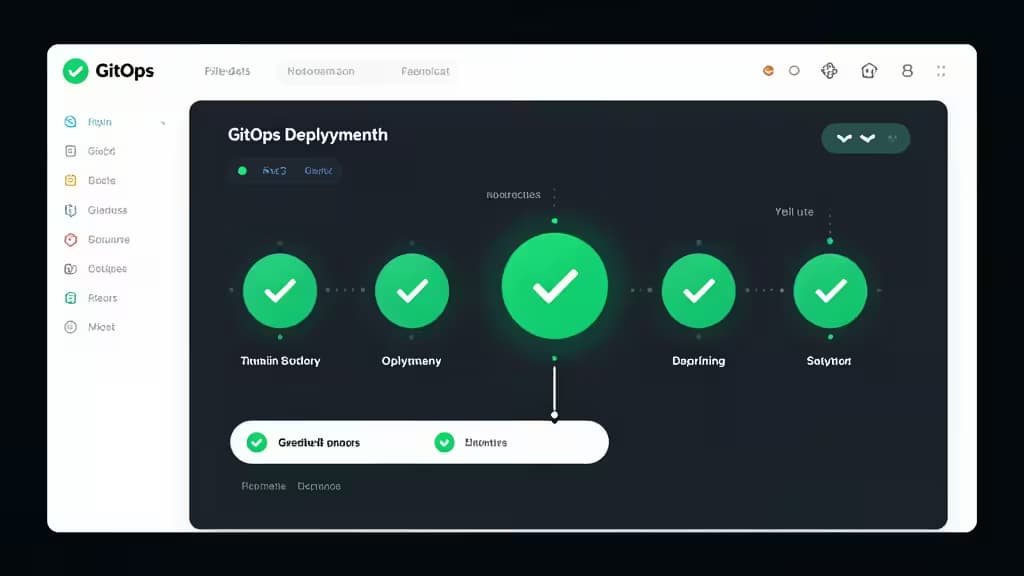Click the white connector handle above status bar
1024x576 pixels.
point(554,415)
